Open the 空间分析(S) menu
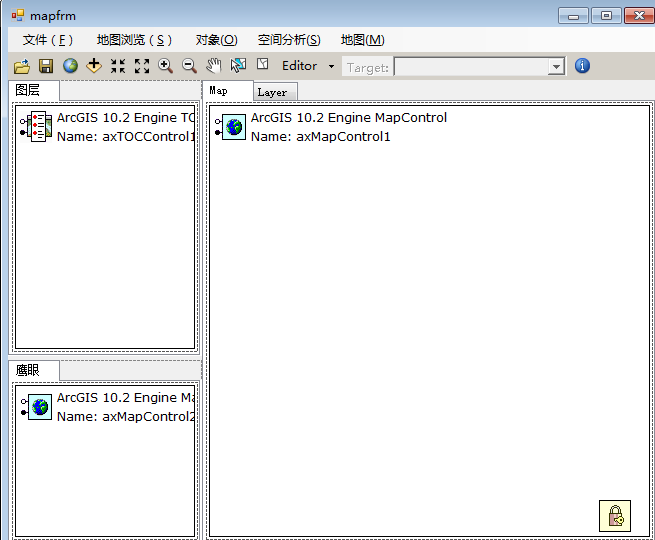 (x=289, y=40)
